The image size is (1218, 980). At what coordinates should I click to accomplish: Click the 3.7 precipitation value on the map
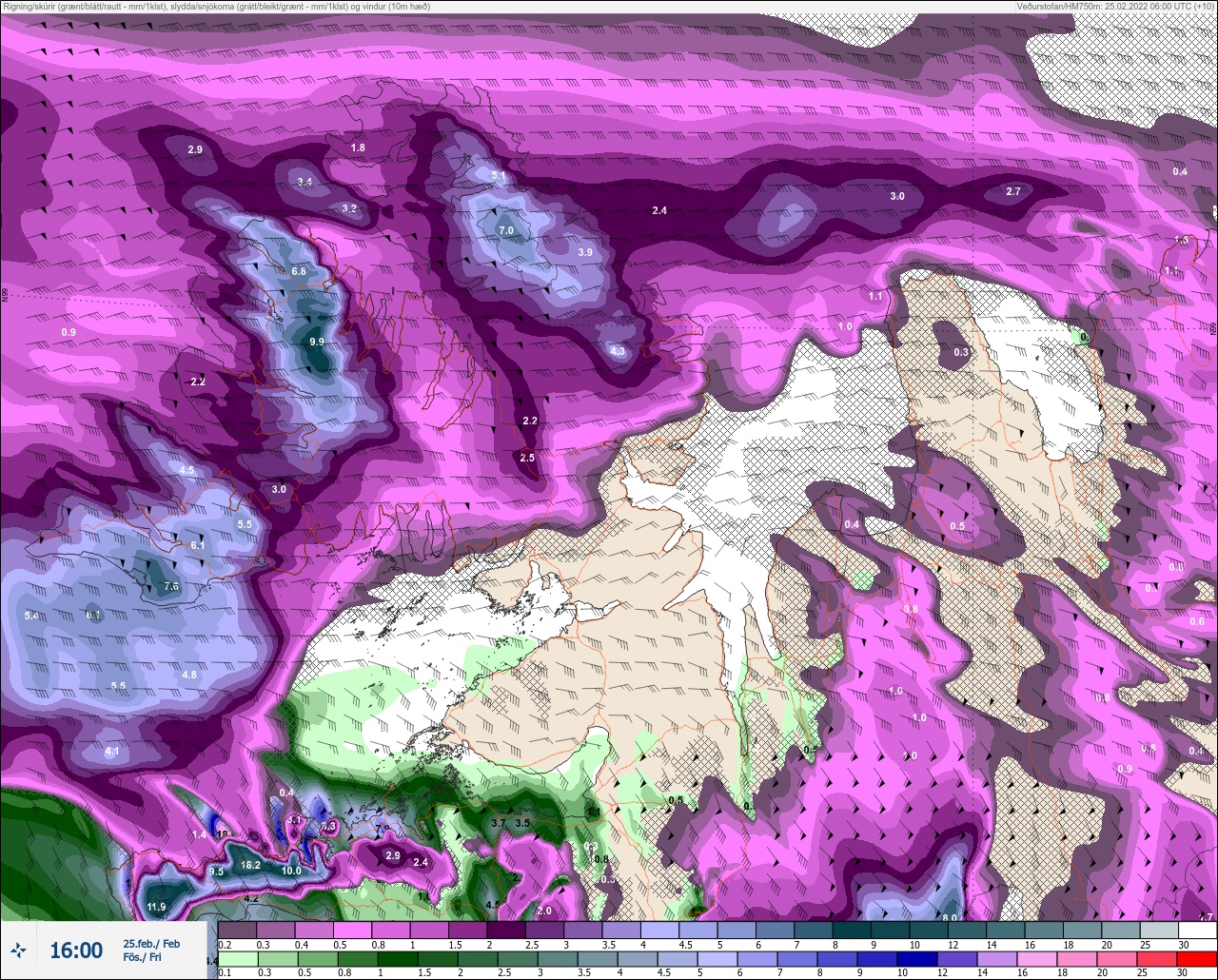499,822
